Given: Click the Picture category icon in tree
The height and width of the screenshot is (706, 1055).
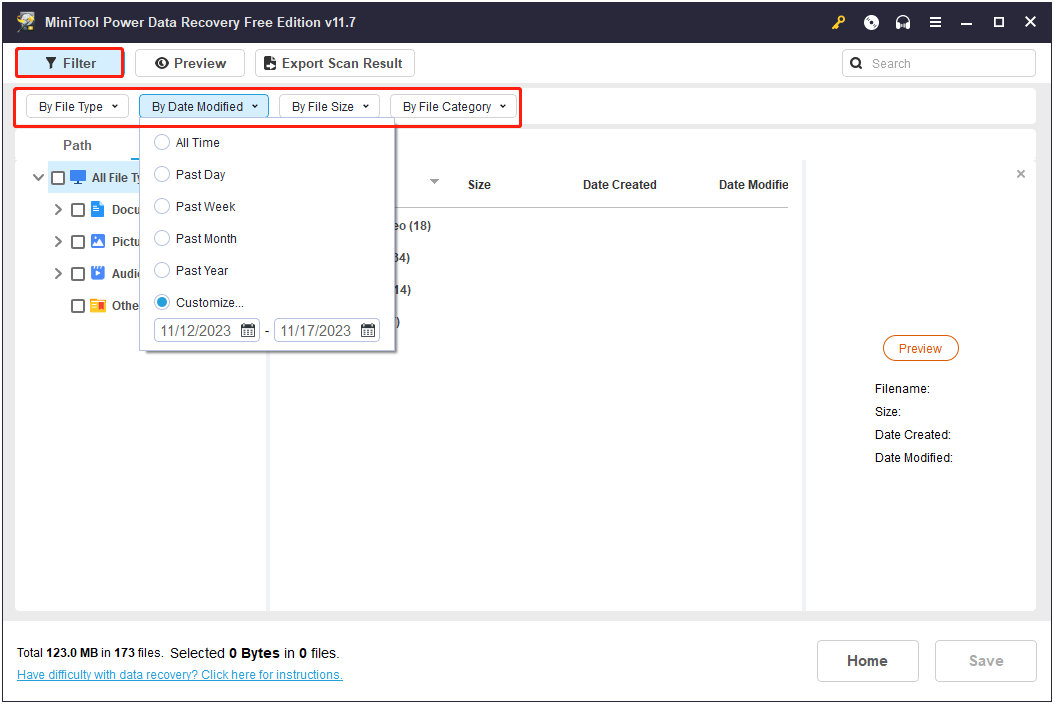Looking at the screenshot, I should coord(98,241).
